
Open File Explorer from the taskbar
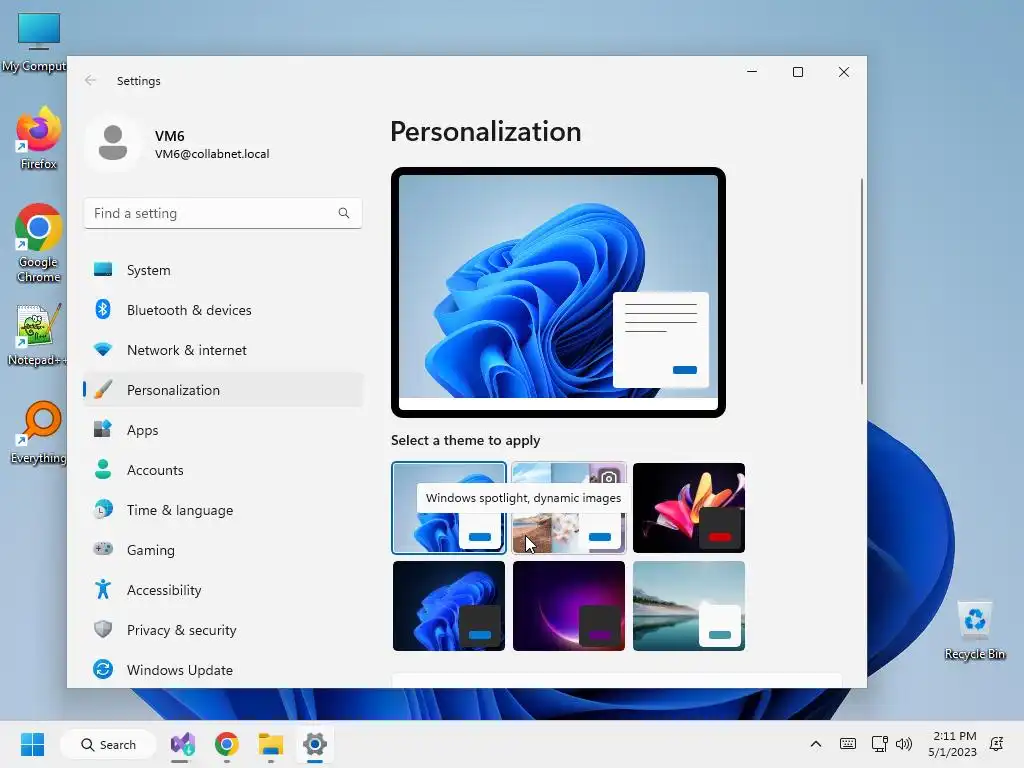(x=270, y=744)
